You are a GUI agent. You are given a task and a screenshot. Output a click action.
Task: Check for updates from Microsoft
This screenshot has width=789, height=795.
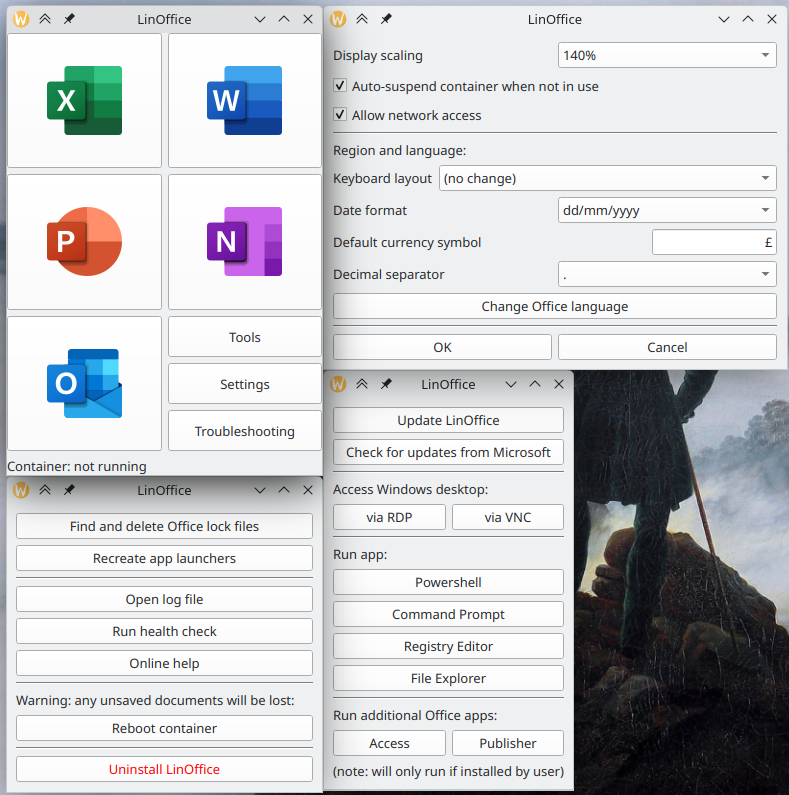point(448,452)
